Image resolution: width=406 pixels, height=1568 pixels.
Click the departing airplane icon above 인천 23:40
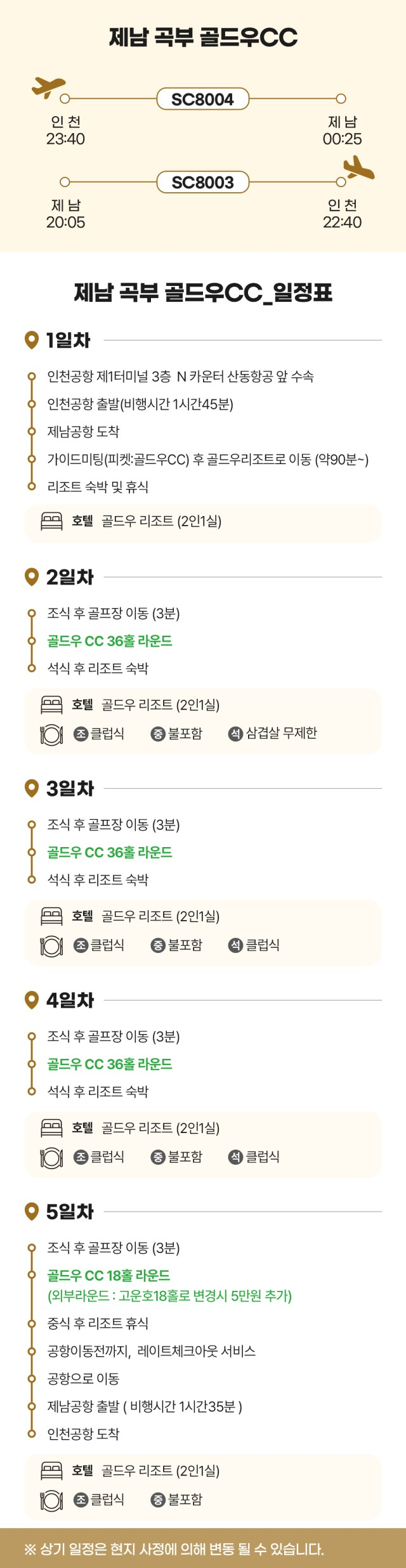pyautogui.click(x=48, y=87)
